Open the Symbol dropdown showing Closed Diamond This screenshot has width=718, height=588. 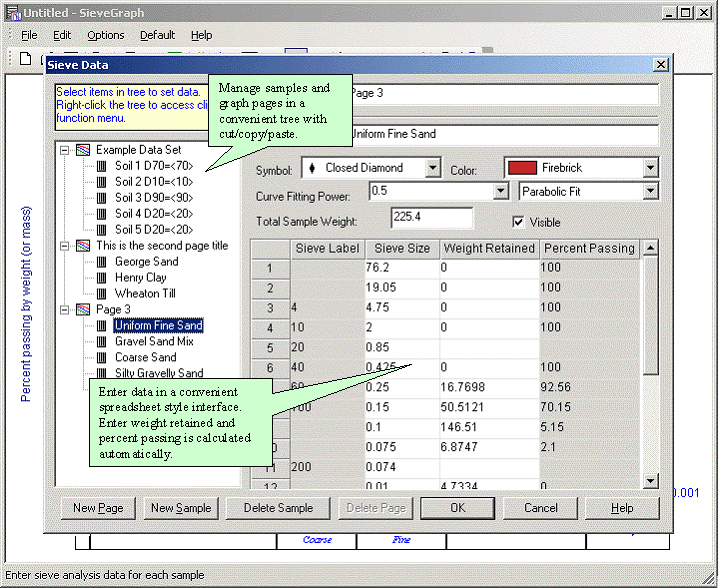click(432, 168)
